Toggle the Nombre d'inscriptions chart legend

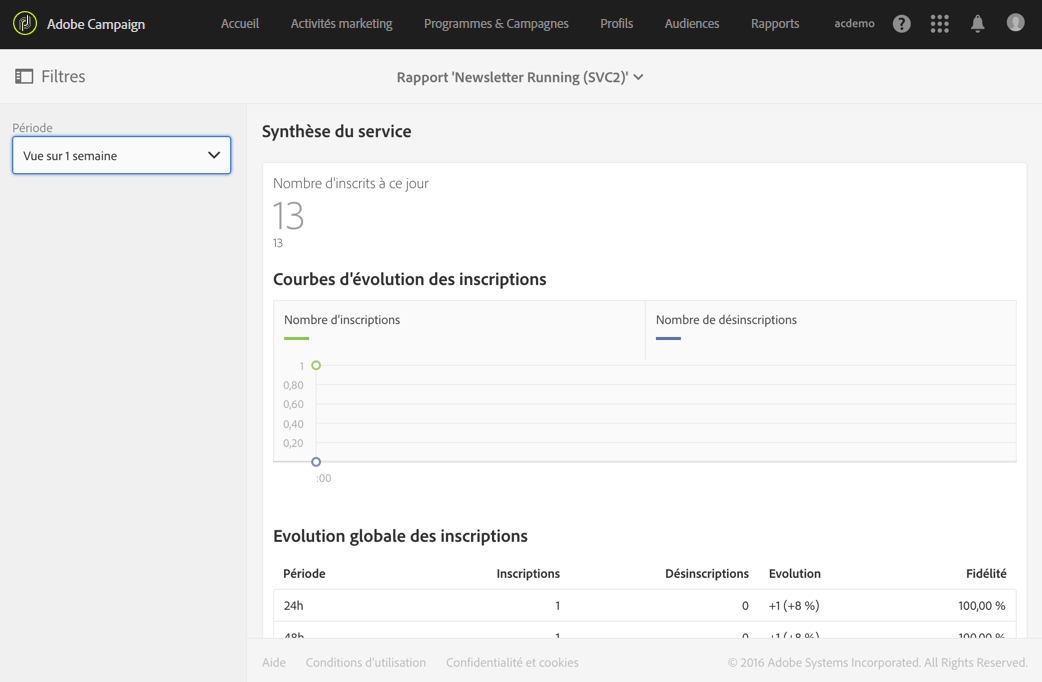342,320
